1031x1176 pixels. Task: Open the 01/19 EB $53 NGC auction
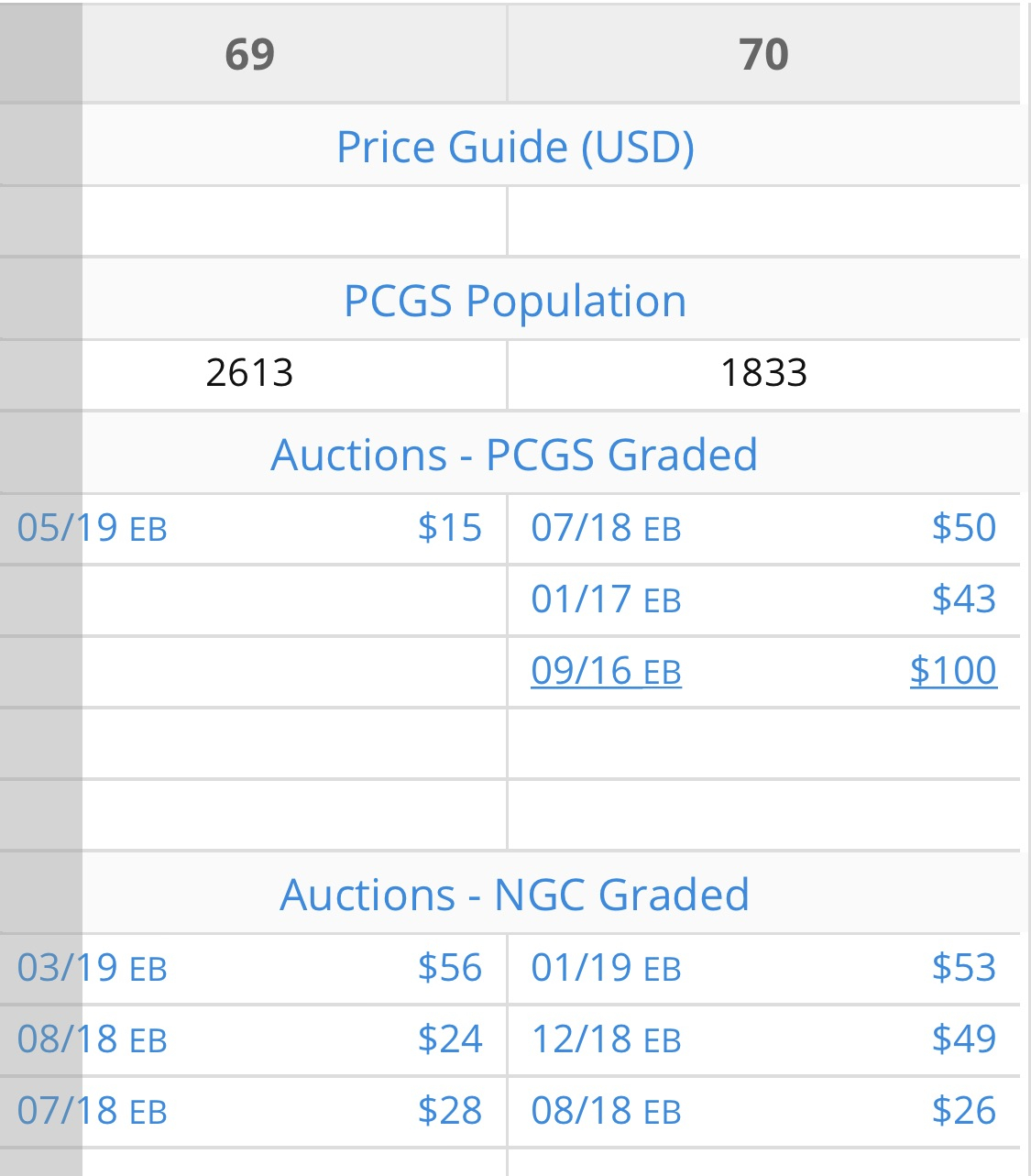pos(763,969)
